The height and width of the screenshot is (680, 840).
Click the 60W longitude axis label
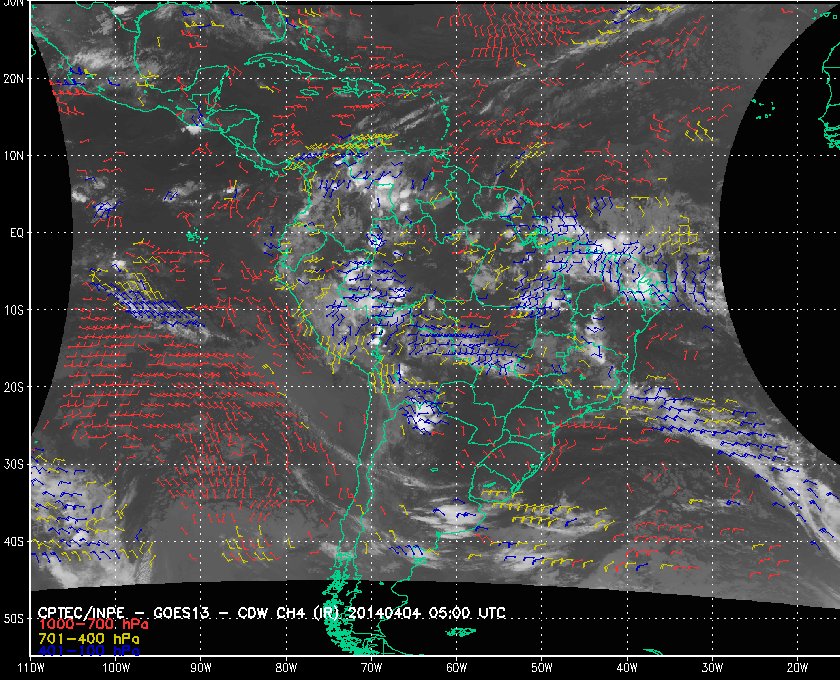coord(456,668)
